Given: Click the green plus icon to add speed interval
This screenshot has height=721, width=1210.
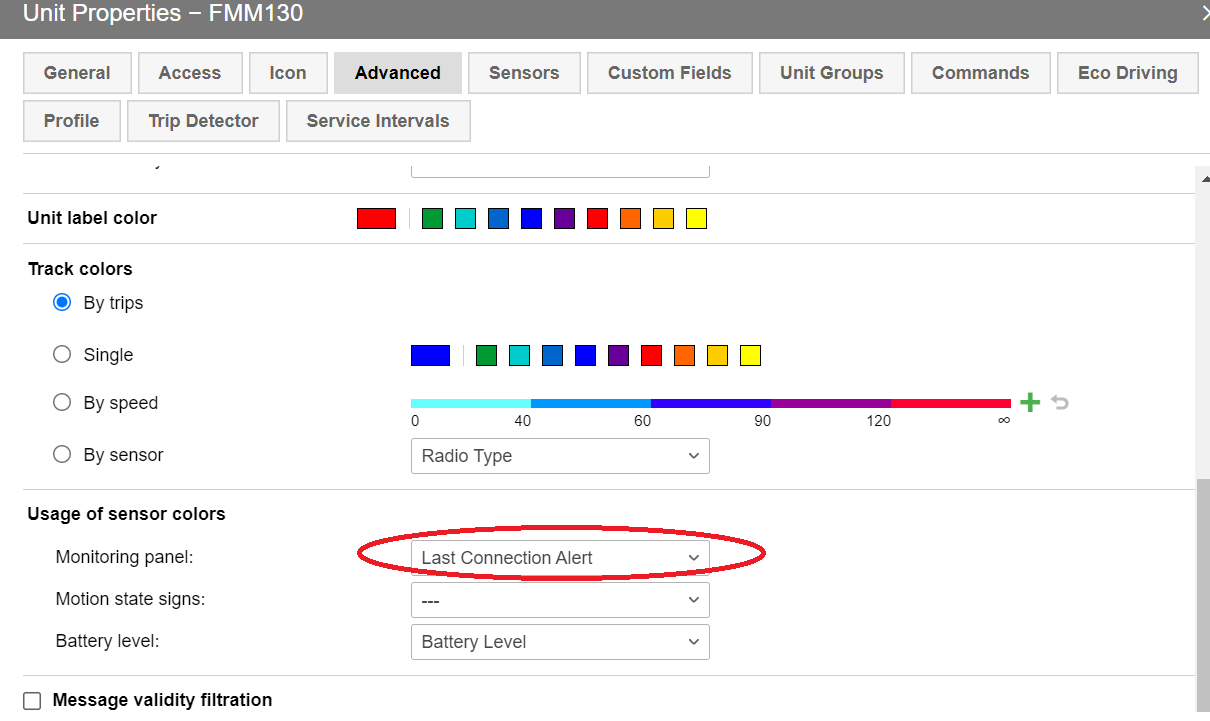Looking at the screenshot, I should tap(1030, 403).
